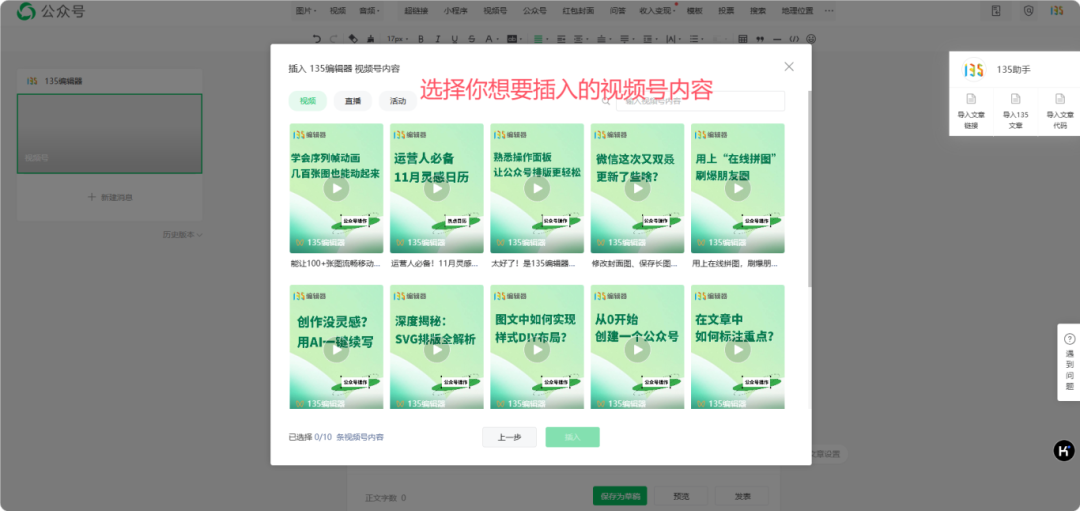Open the 收入变现 dropdown in insert bar
The image size is (1080, 511).
(x=657, y=11)
